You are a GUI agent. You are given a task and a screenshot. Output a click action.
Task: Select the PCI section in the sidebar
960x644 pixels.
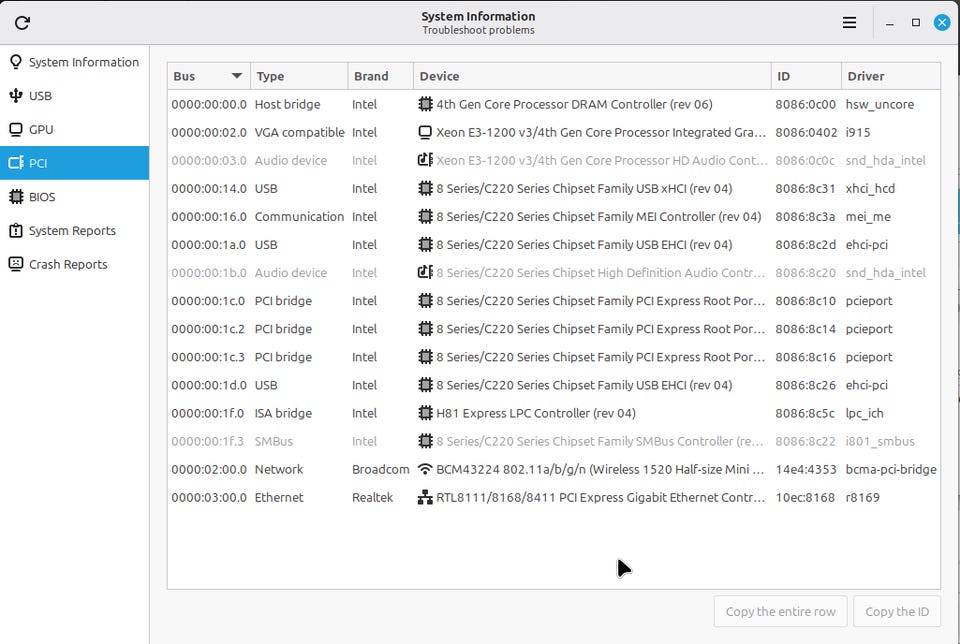[x=75, y=163]
